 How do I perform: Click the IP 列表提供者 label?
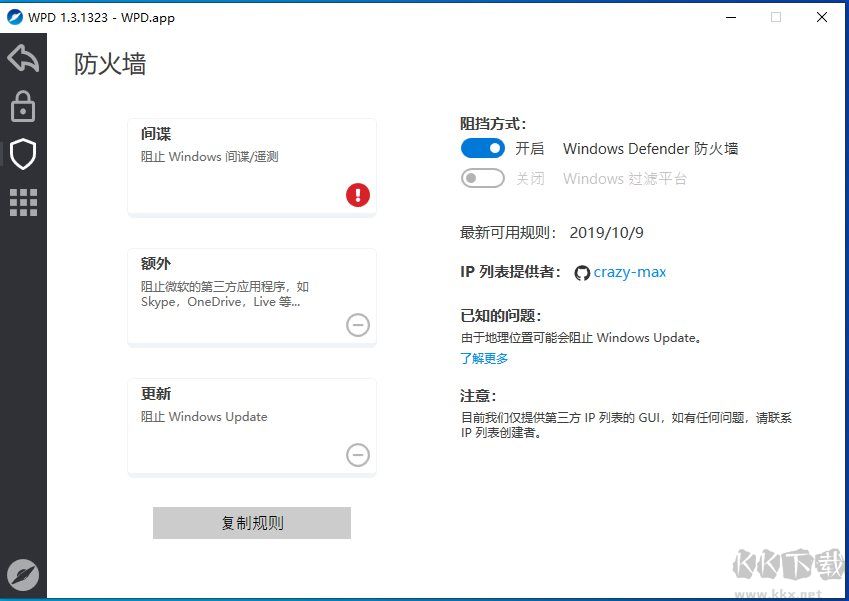[510, 272]
